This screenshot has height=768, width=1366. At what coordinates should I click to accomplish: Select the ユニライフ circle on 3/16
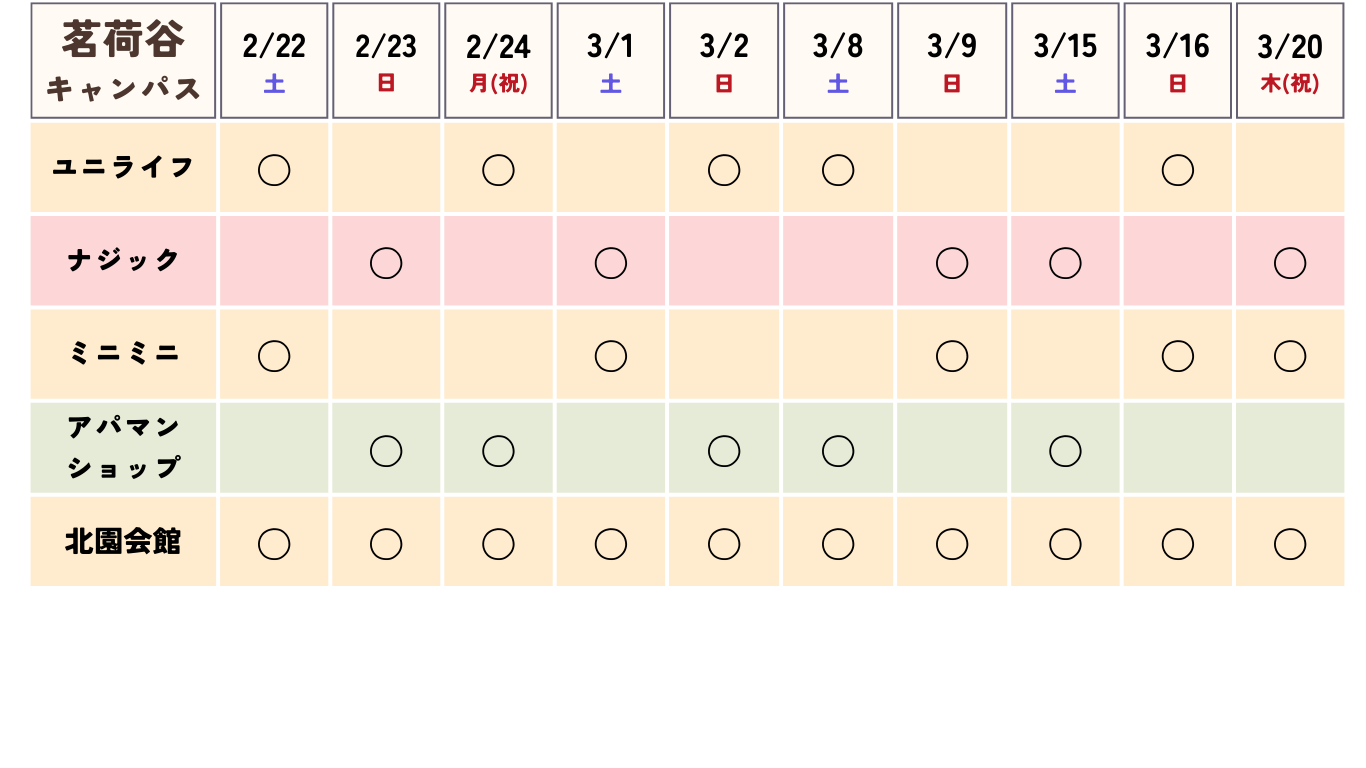click(x=1178, y=170)
